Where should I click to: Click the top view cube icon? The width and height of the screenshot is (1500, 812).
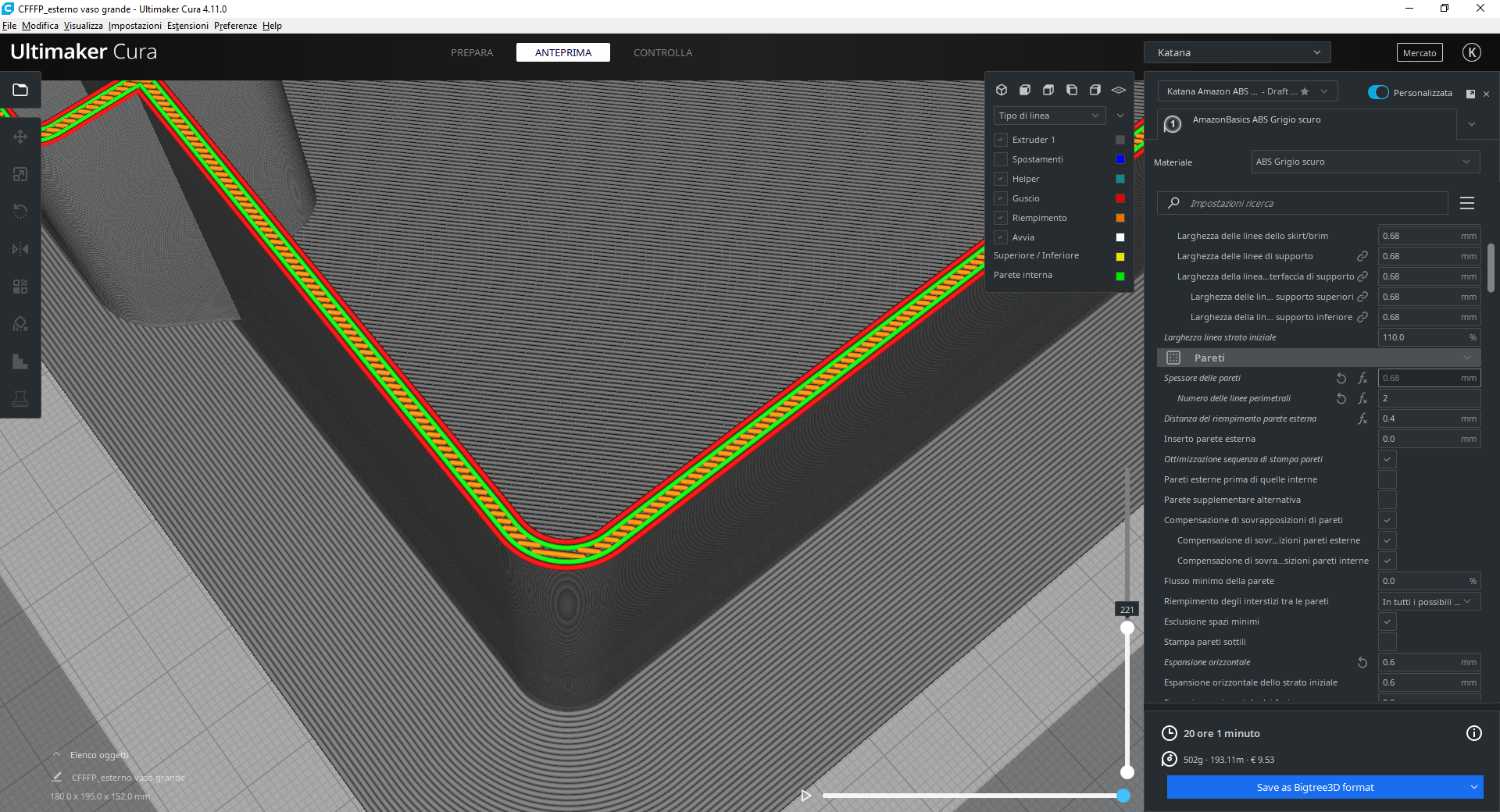pyautogui.click(x=1048, y=90)
